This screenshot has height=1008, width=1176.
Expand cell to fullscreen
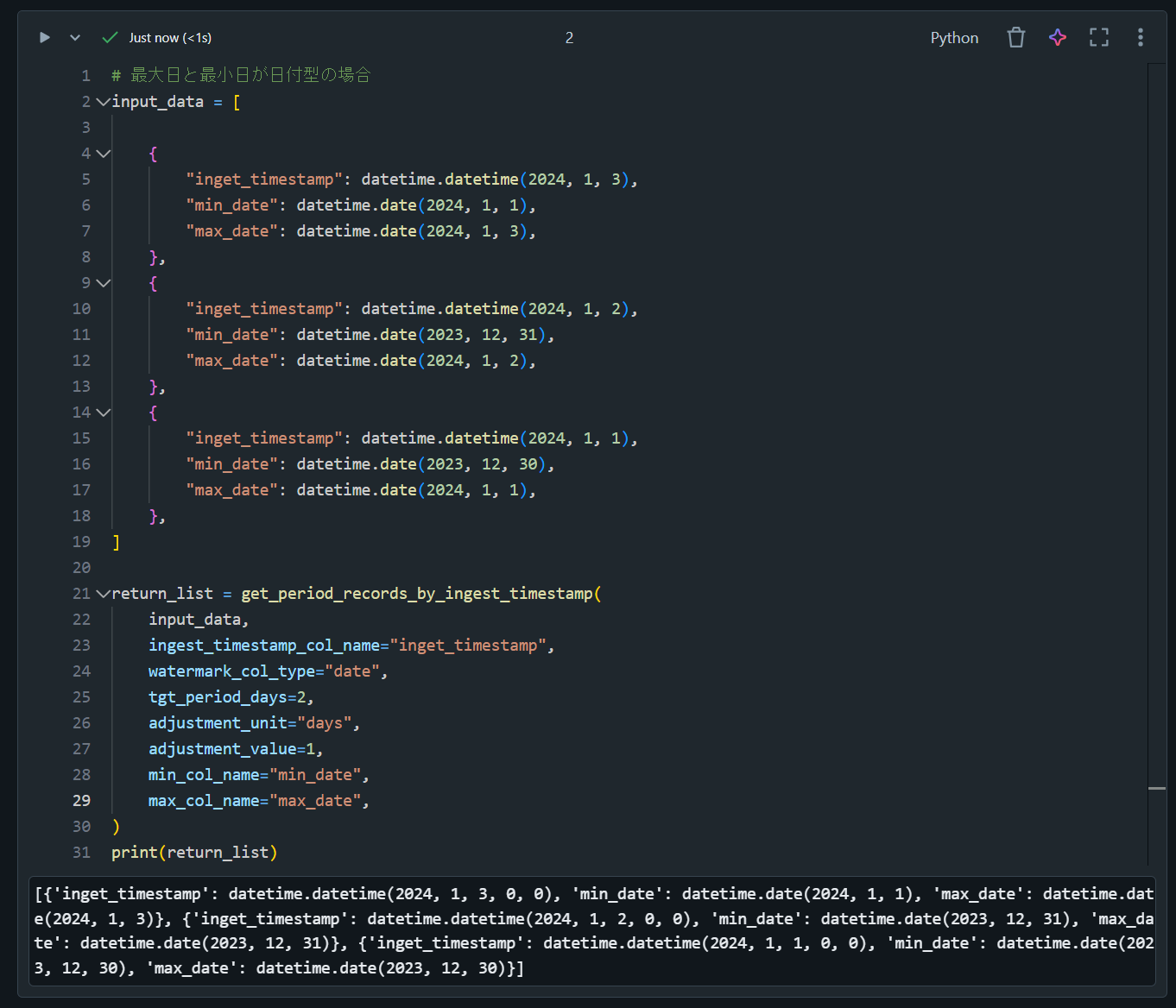pyautogui.click(x=1099, y=38)
